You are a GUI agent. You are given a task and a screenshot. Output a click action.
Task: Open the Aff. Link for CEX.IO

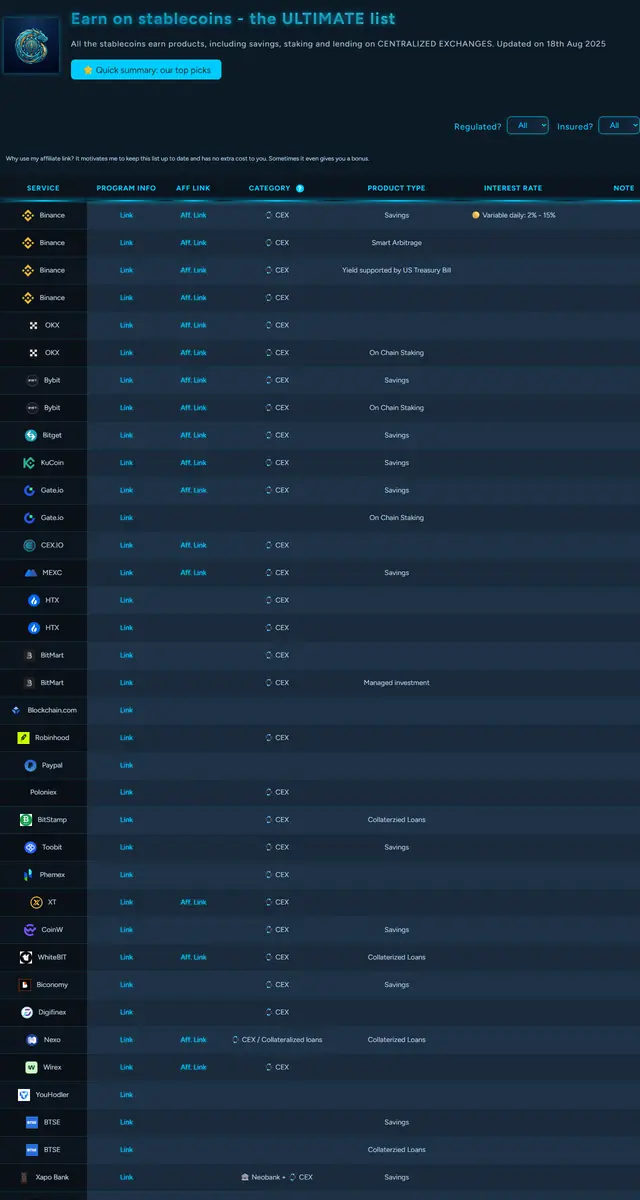pyautogui.click(x=193, y=545)
